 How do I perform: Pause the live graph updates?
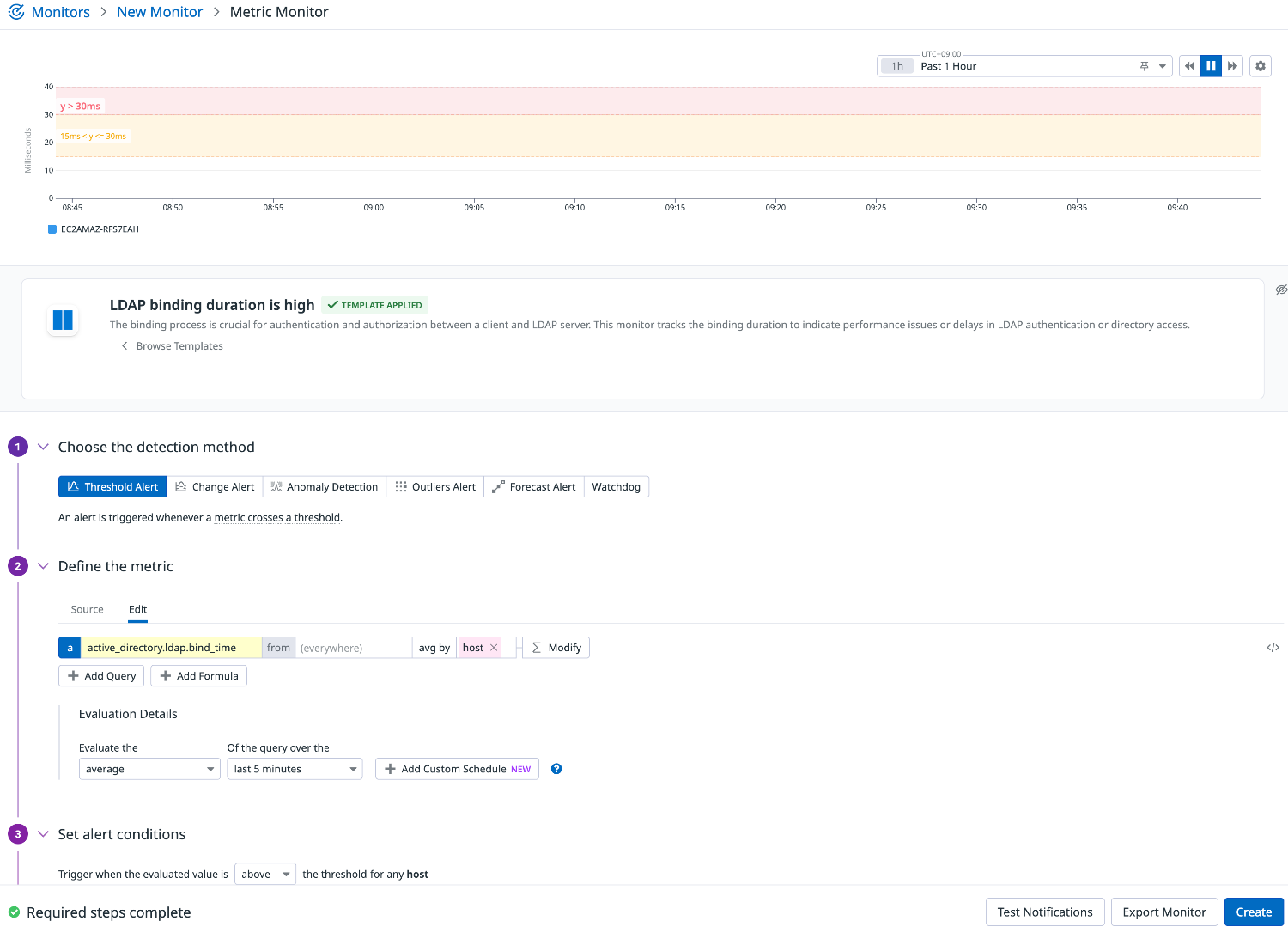[1211, 66]
